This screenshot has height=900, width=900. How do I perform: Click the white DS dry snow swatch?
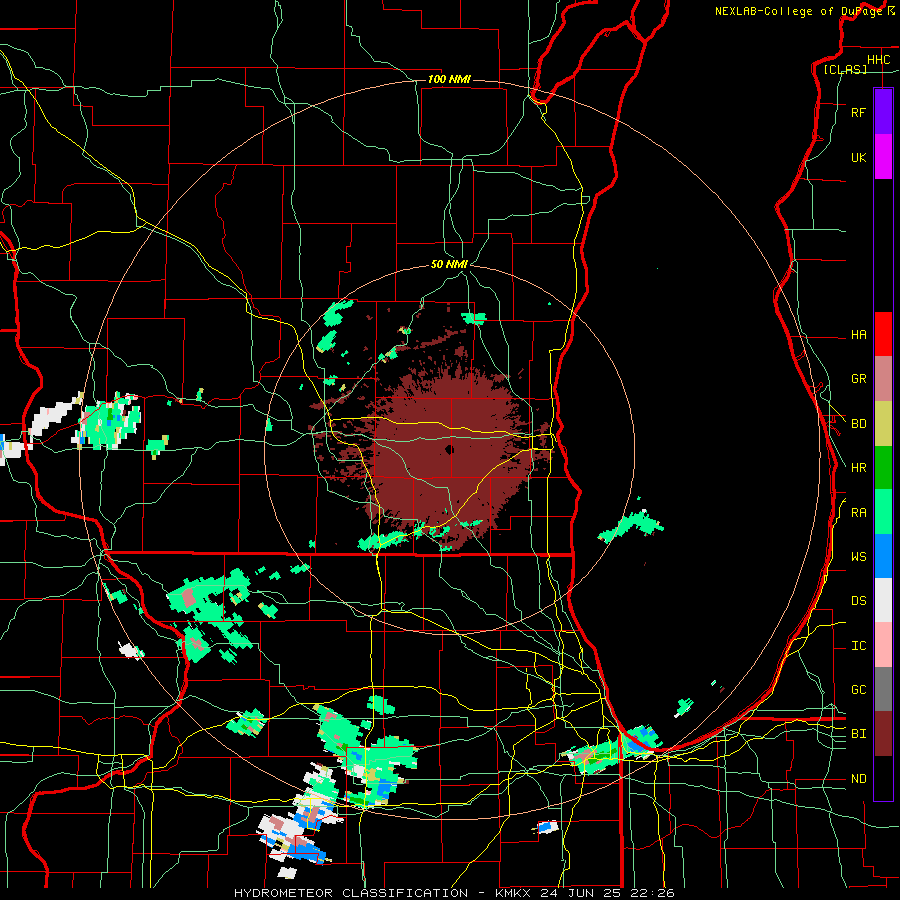[883, 600]
